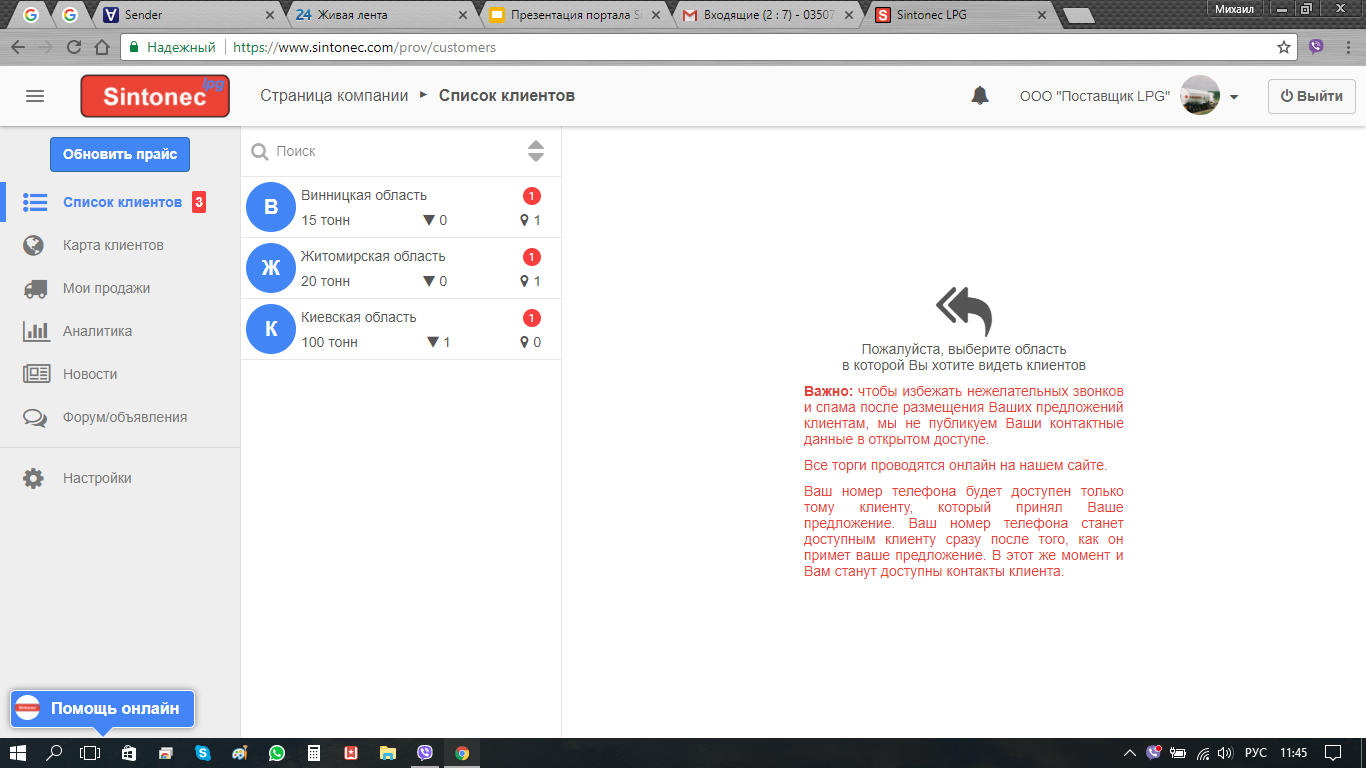The image size is (1366, 768).
Task: Click the Поиск search field
Action: click(395, 151)
